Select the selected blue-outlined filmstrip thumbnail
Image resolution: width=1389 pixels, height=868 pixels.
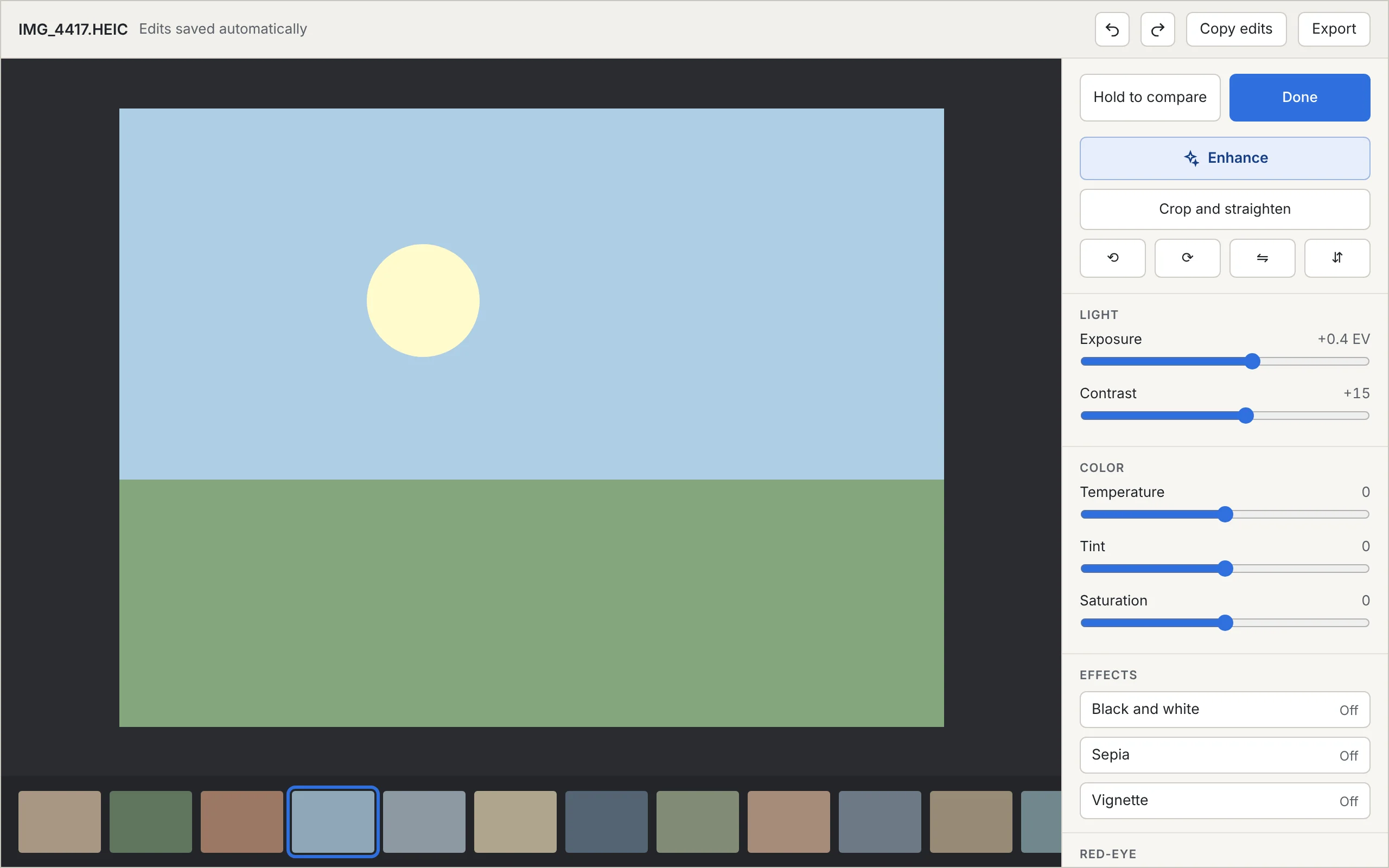coord(333,821)
